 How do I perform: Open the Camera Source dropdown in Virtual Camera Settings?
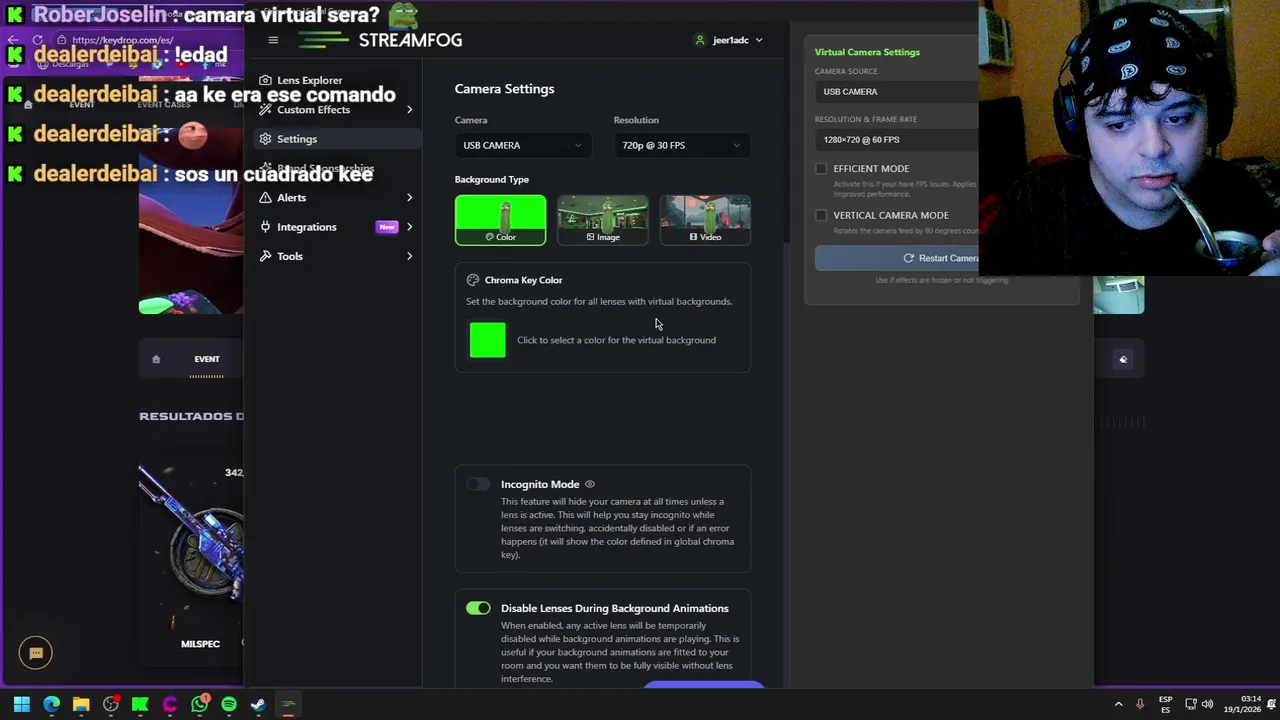click(896, 92)
